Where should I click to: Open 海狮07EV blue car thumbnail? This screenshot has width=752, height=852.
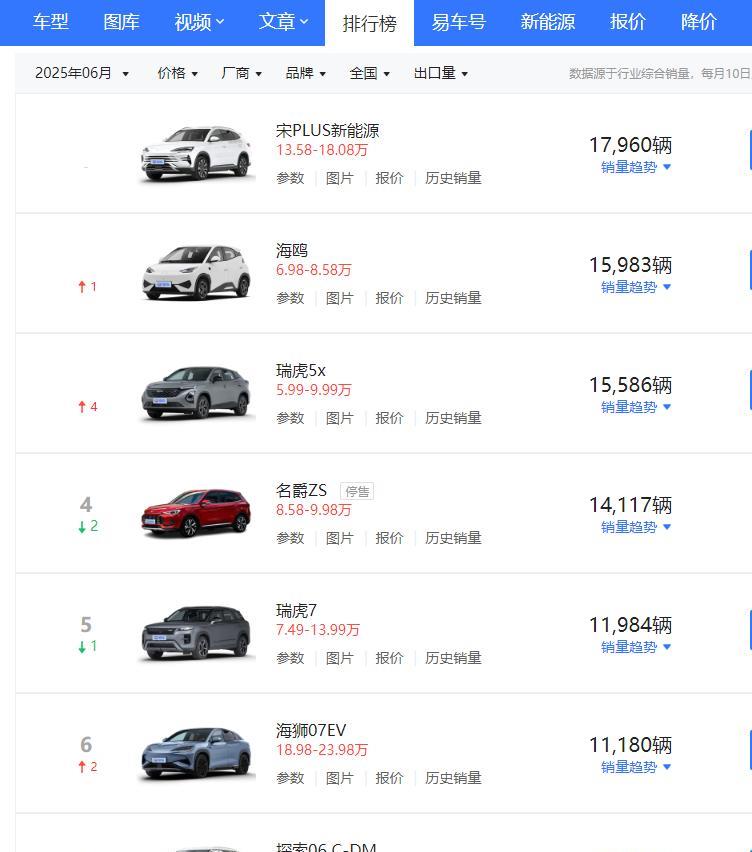pos(196,753)
